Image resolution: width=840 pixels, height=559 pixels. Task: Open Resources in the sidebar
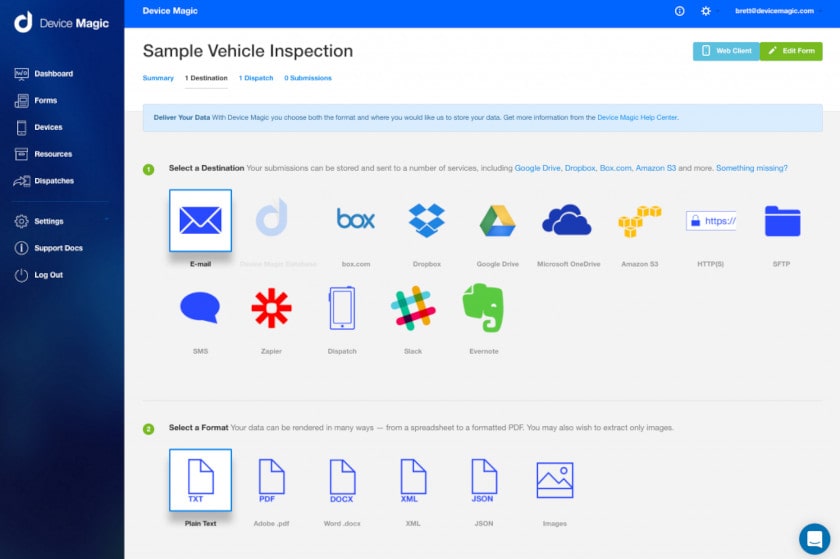43,154
